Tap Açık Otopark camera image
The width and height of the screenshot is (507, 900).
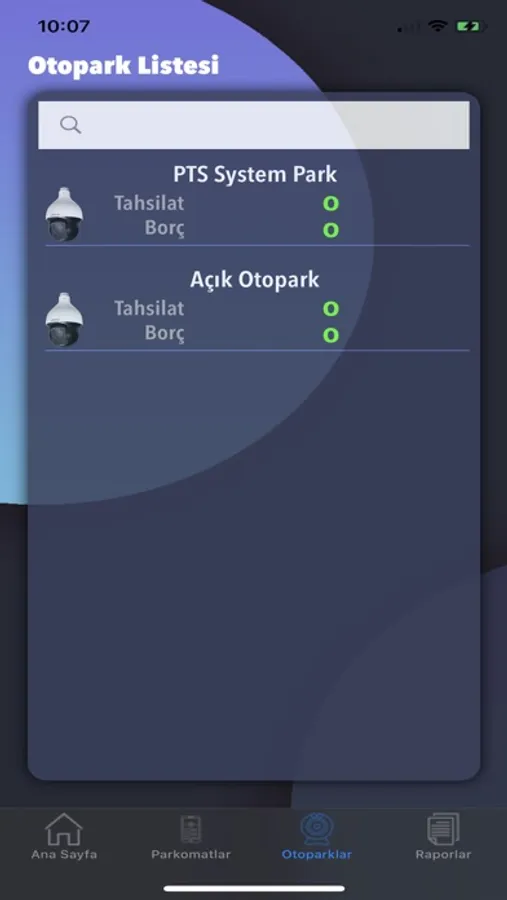tap(64, 320)
